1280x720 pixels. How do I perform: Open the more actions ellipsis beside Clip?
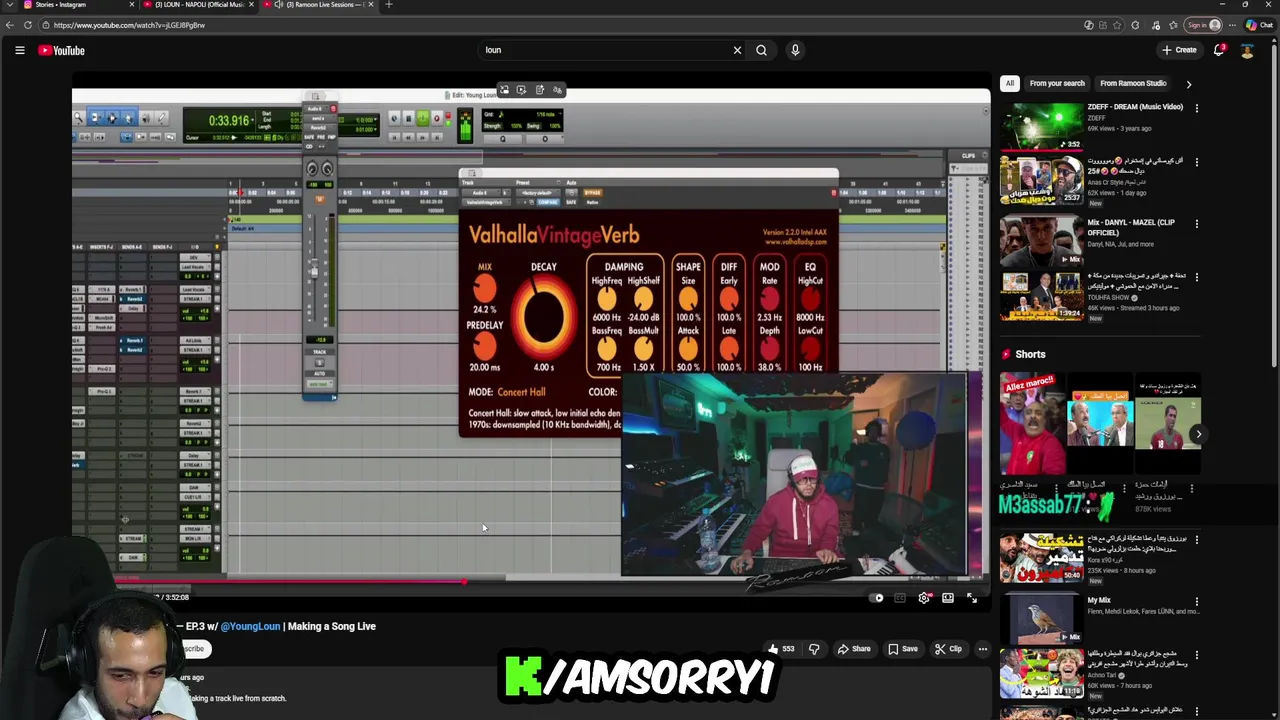click(982, 649)
